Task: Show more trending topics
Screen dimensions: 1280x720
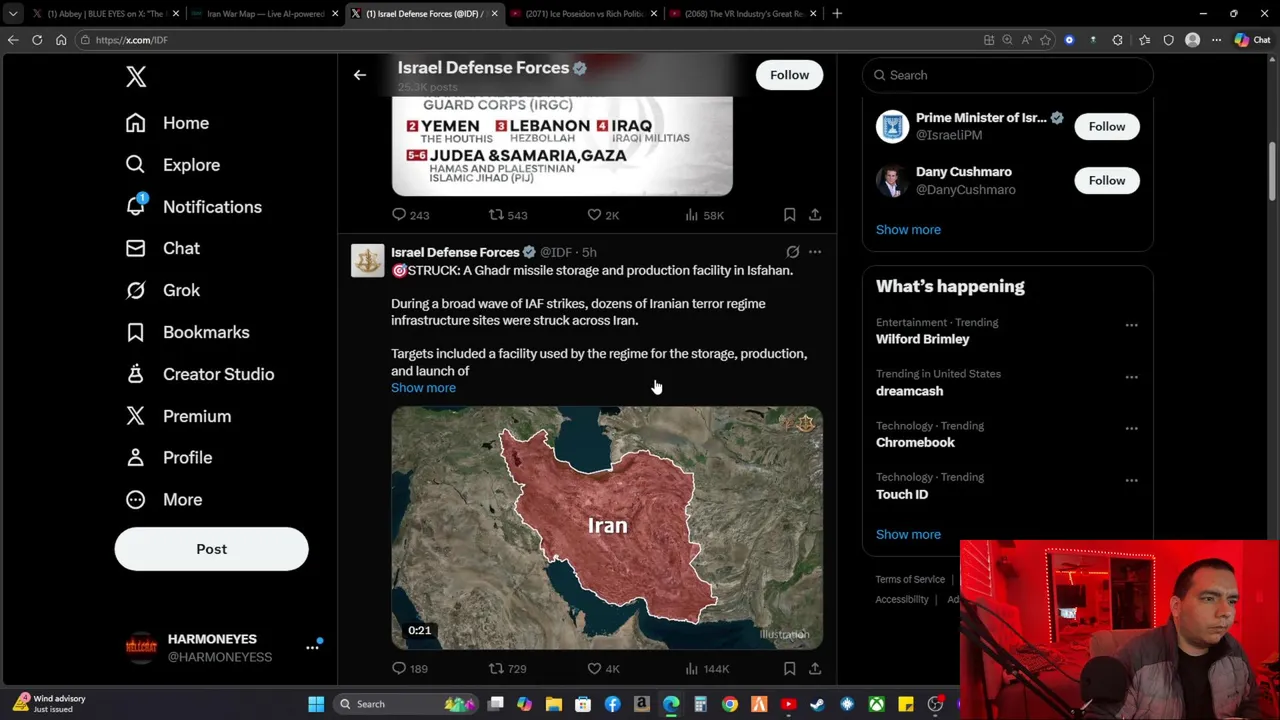Action: point(908,535)
